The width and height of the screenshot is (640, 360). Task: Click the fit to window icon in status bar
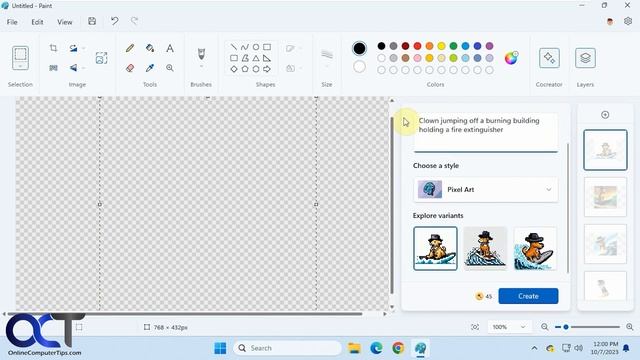coord(475,327)
